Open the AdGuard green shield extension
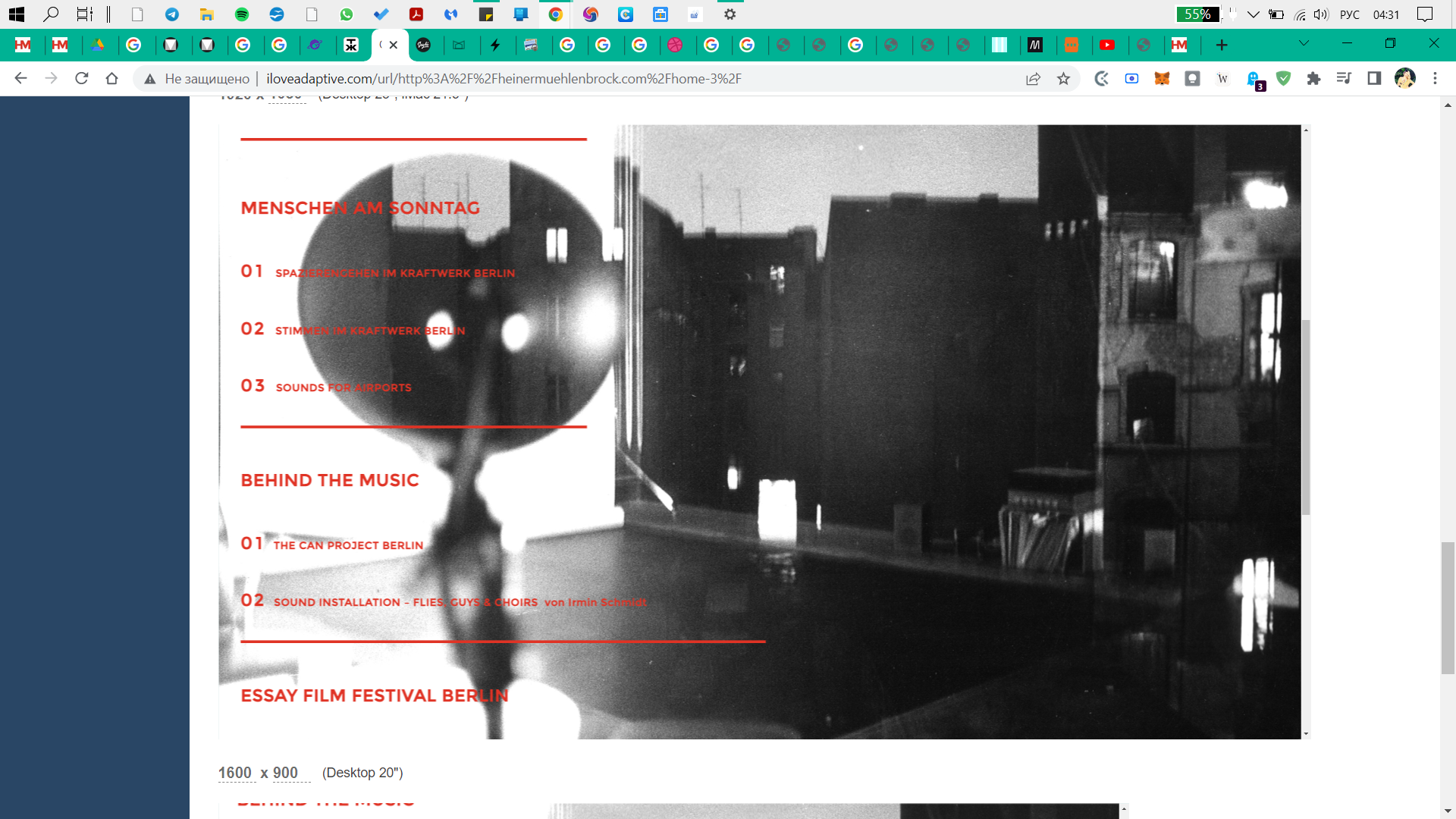 [1283, 78]
